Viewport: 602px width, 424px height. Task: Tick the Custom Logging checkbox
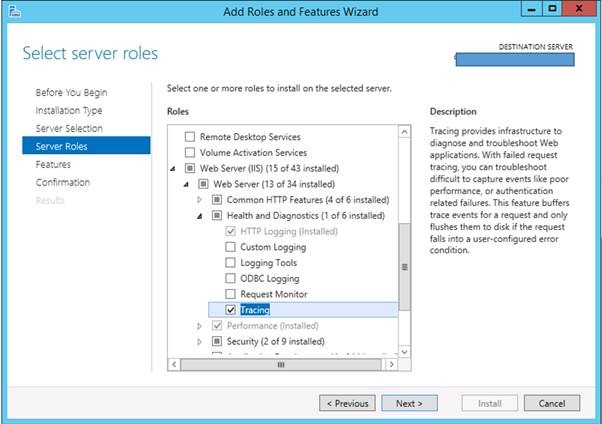(231, 247)
